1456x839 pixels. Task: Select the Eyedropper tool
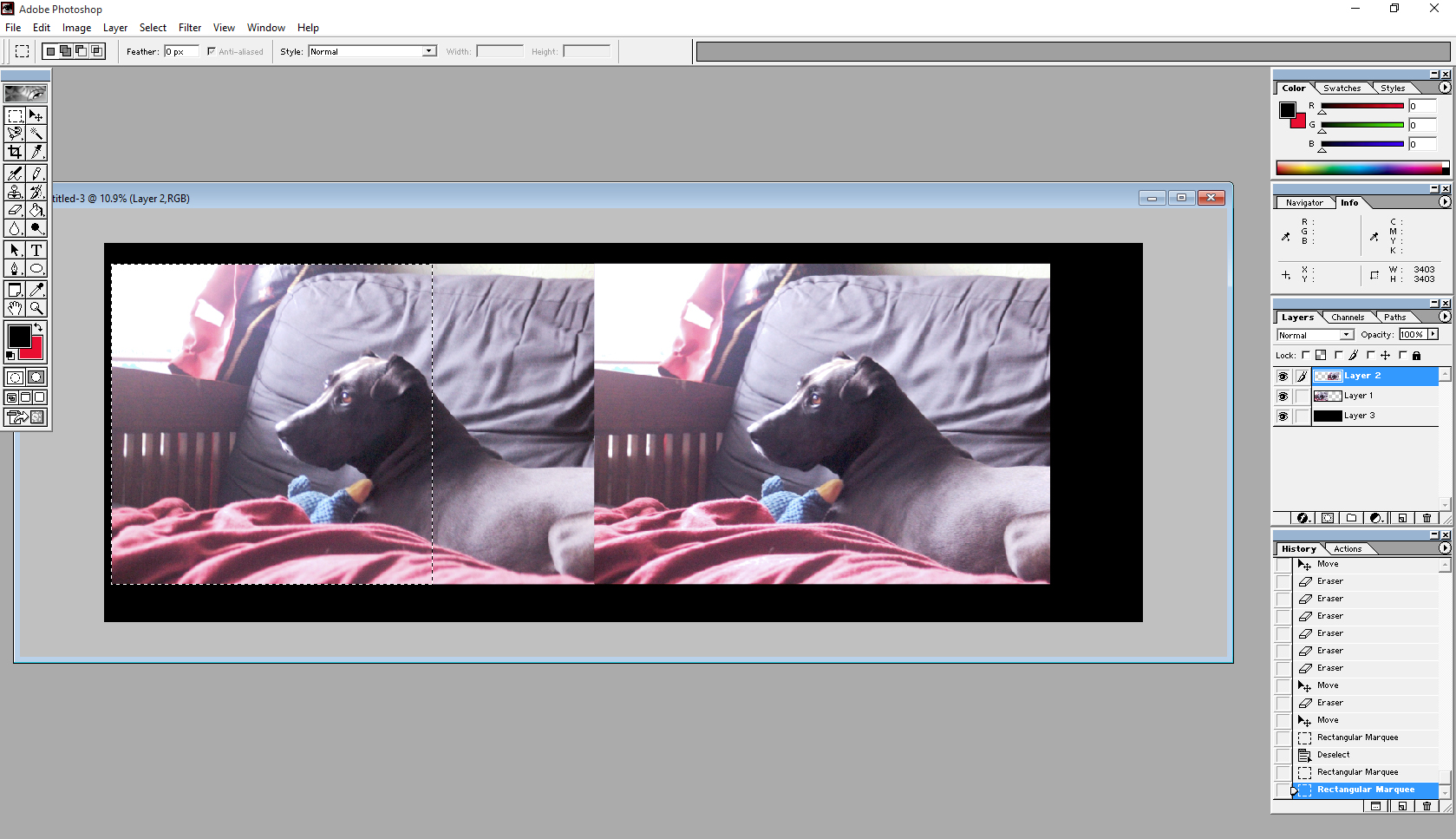[x=36, y=290]
